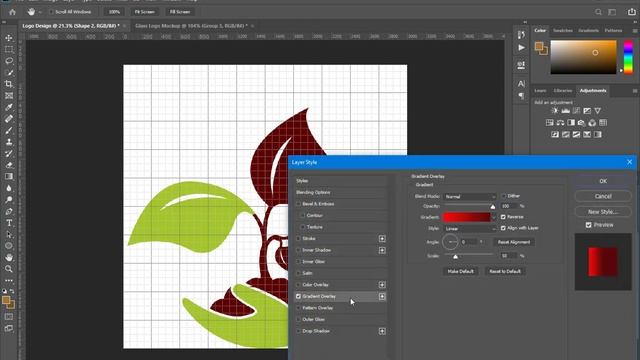
Task: Select the Rectangular Marquee tool
Action: [9, 49]
